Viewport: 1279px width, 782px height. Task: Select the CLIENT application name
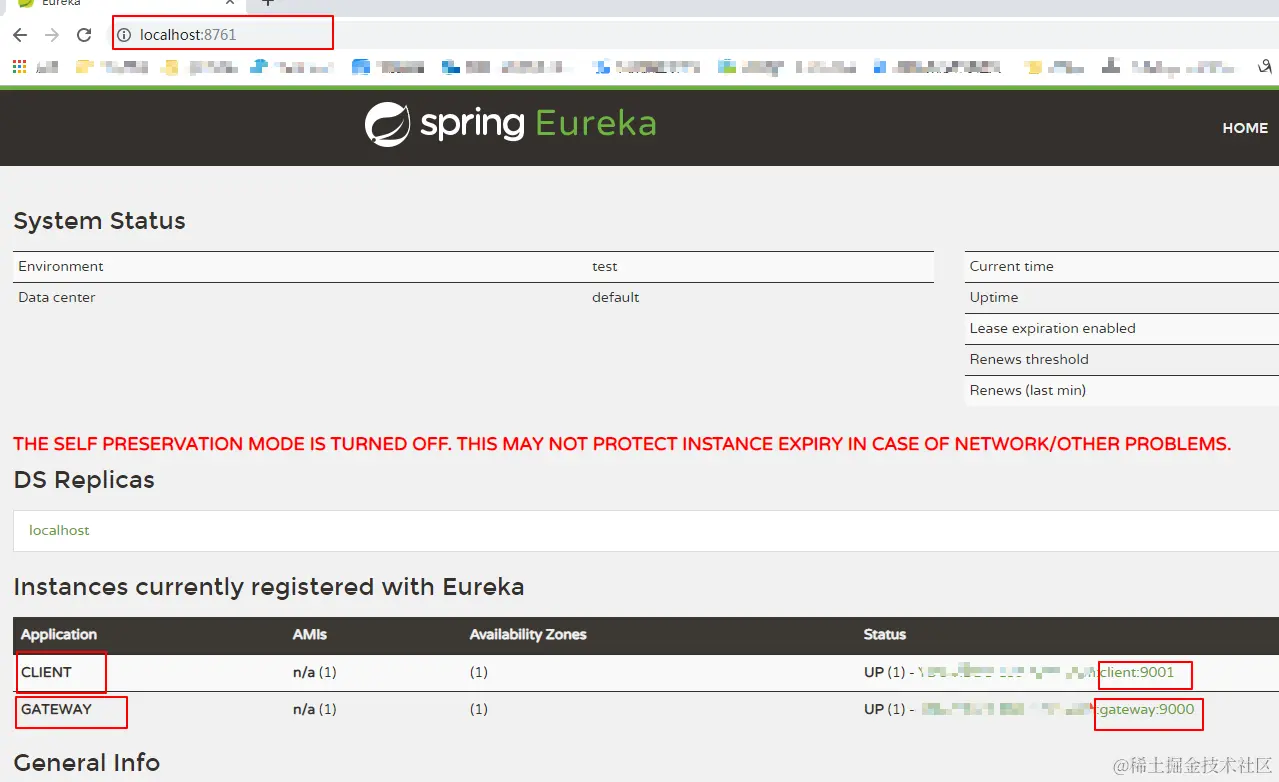pos(46,672)
